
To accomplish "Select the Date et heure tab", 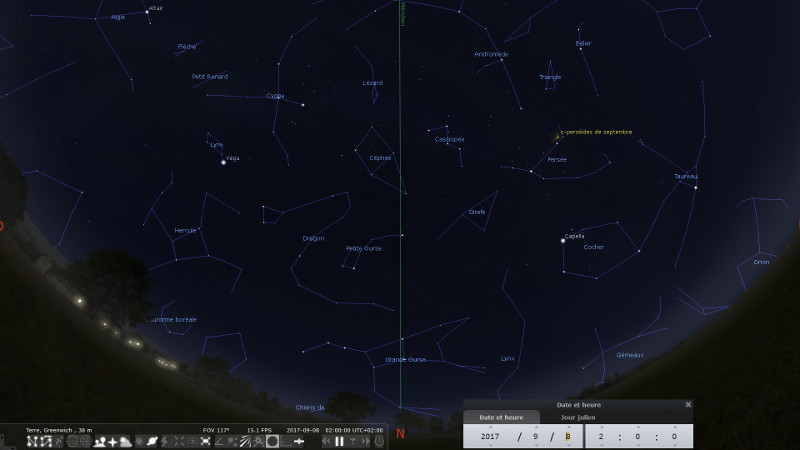I will click(502, 417).
